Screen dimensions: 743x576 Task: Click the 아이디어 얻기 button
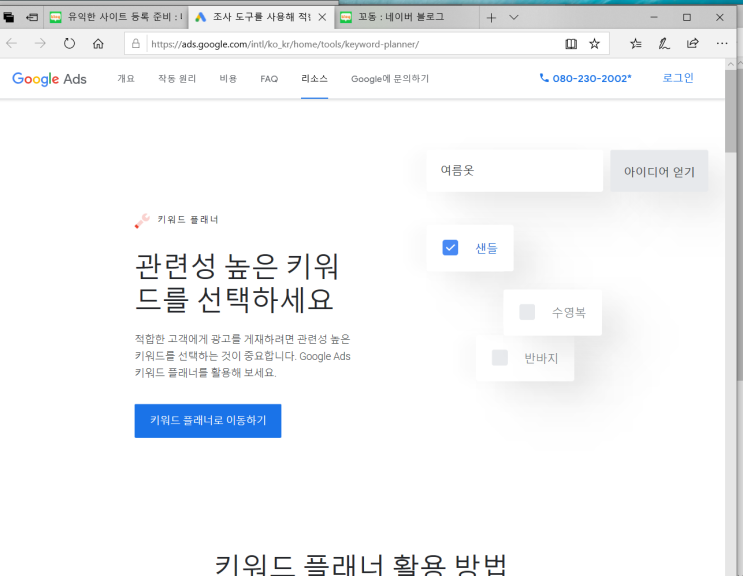pyautogui.click(x=659, y=171)
